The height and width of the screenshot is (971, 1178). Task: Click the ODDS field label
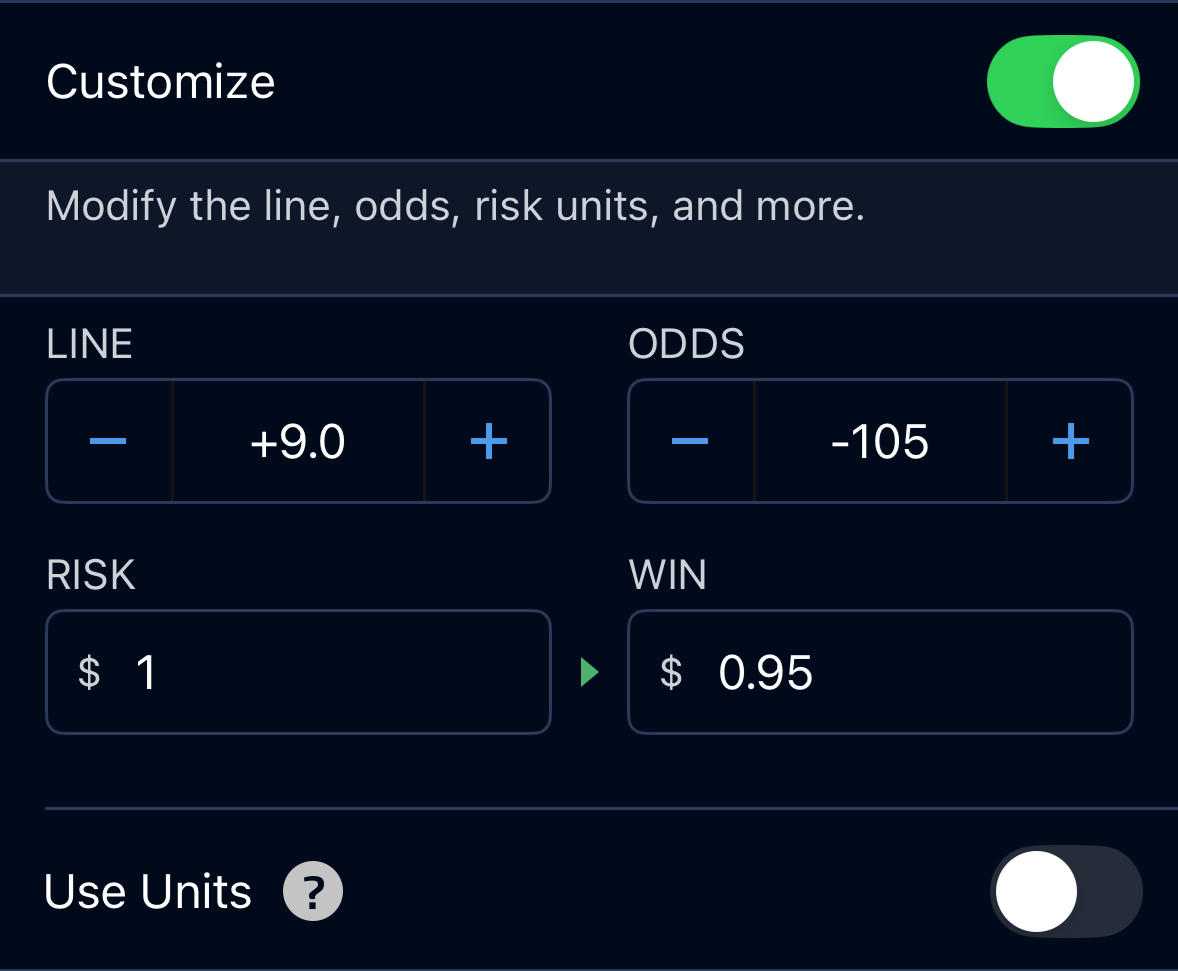[687, 344]
